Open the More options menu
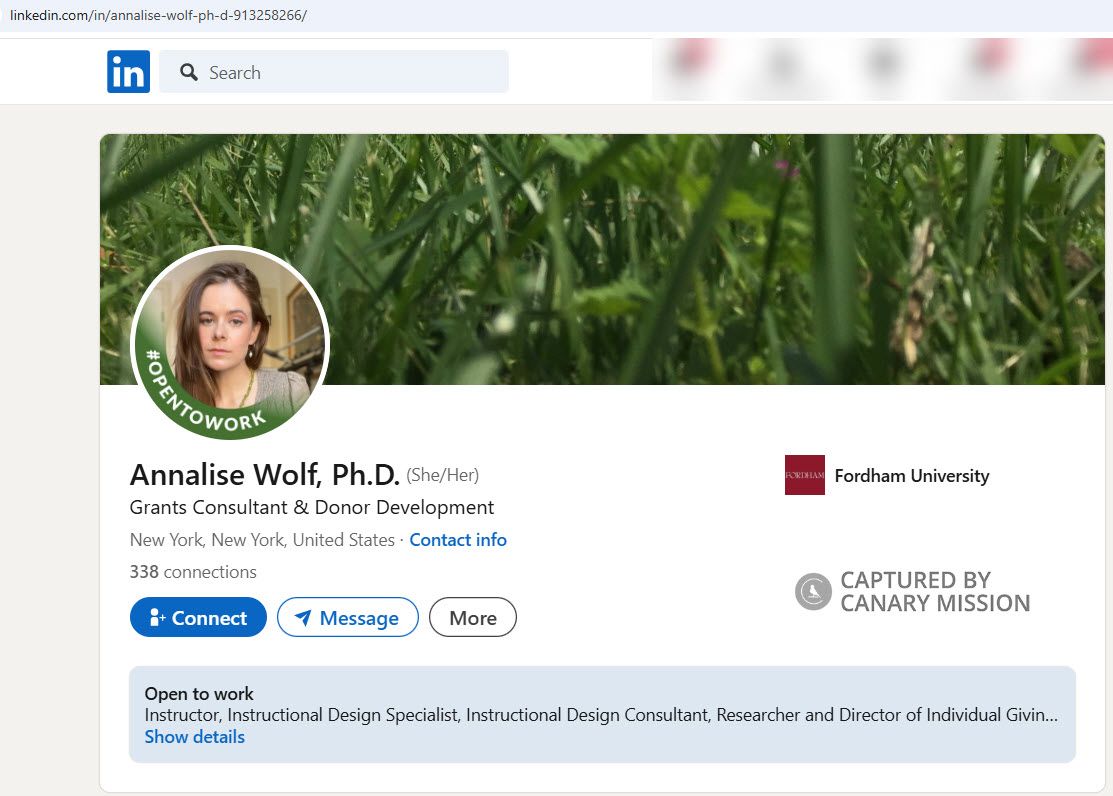Image resolution: width=1113 pixels, height=796 pixels. pyautogui.click(x=472, y=617)
